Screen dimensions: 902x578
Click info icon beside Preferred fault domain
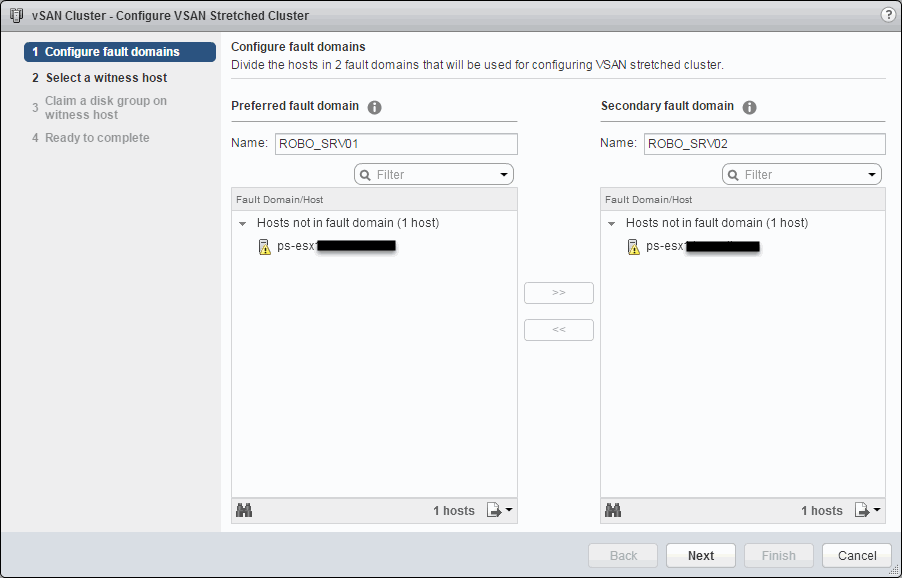pyautogui.click(x=375, y=107)
